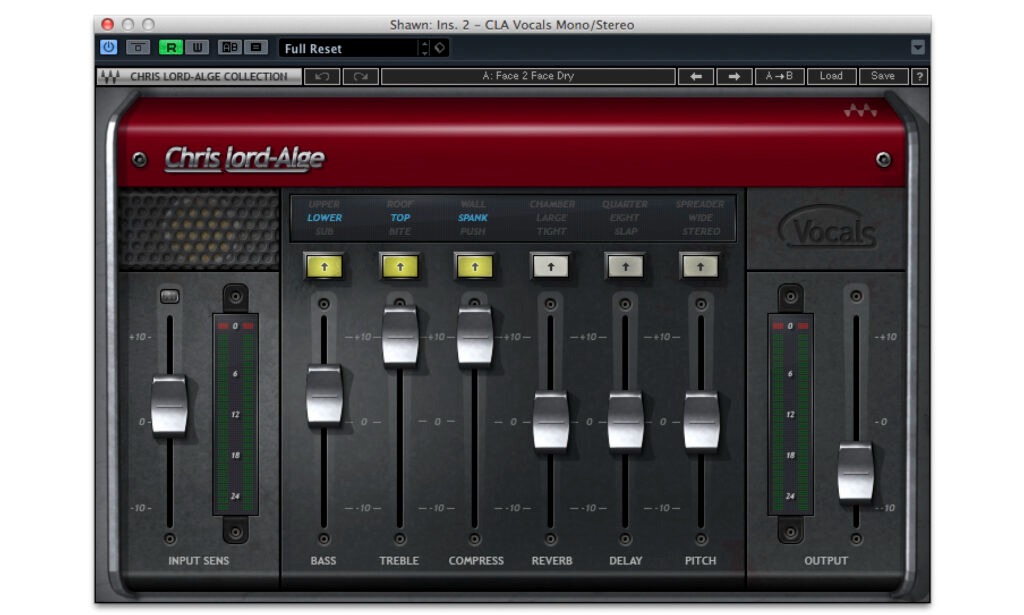
Task: Switch A/B settings comparison button
Action: pyautogui.click(x=229, y=48)
